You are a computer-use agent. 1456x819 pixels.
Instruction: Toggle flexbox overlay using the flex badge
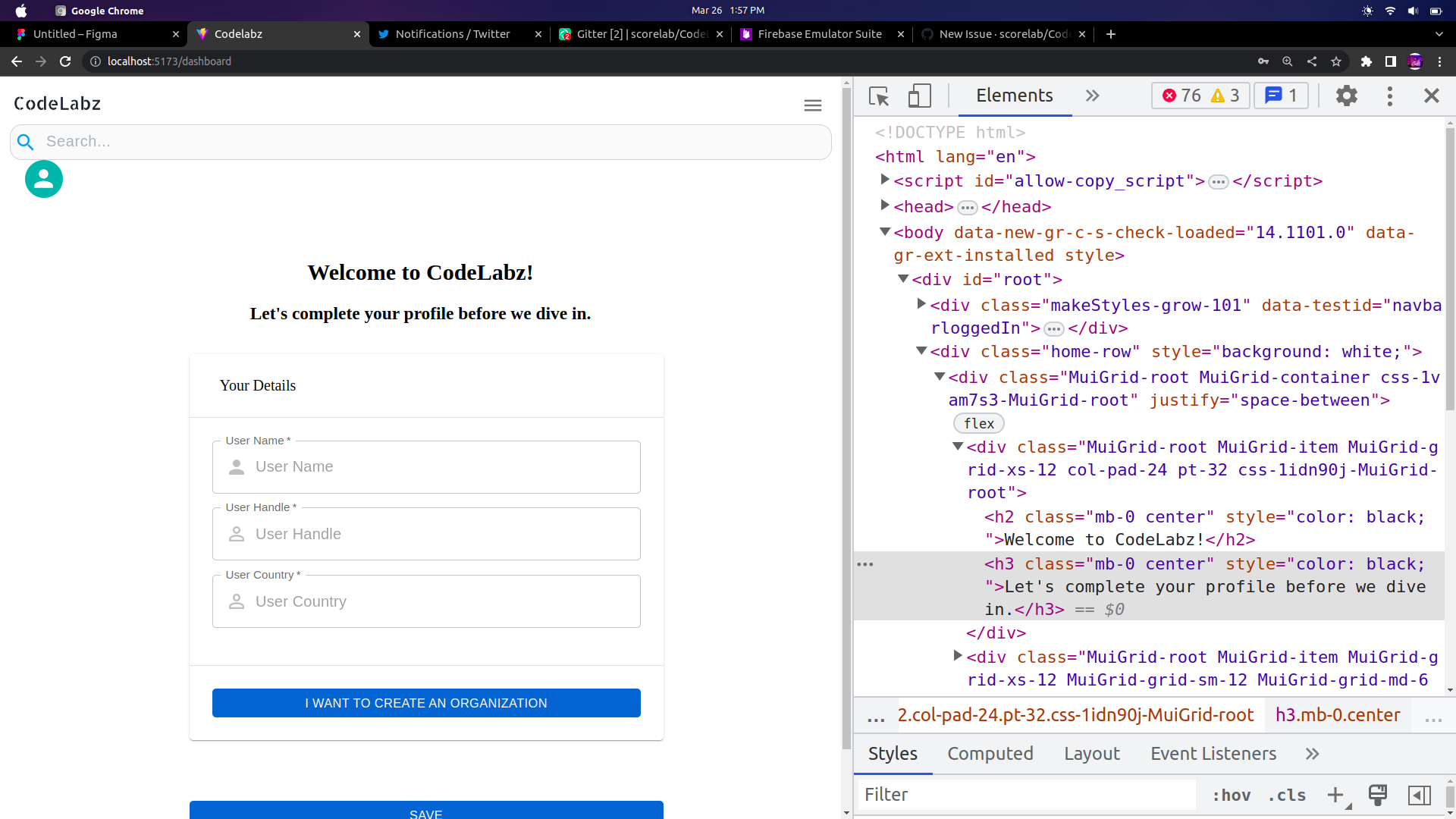coord(978,423)
